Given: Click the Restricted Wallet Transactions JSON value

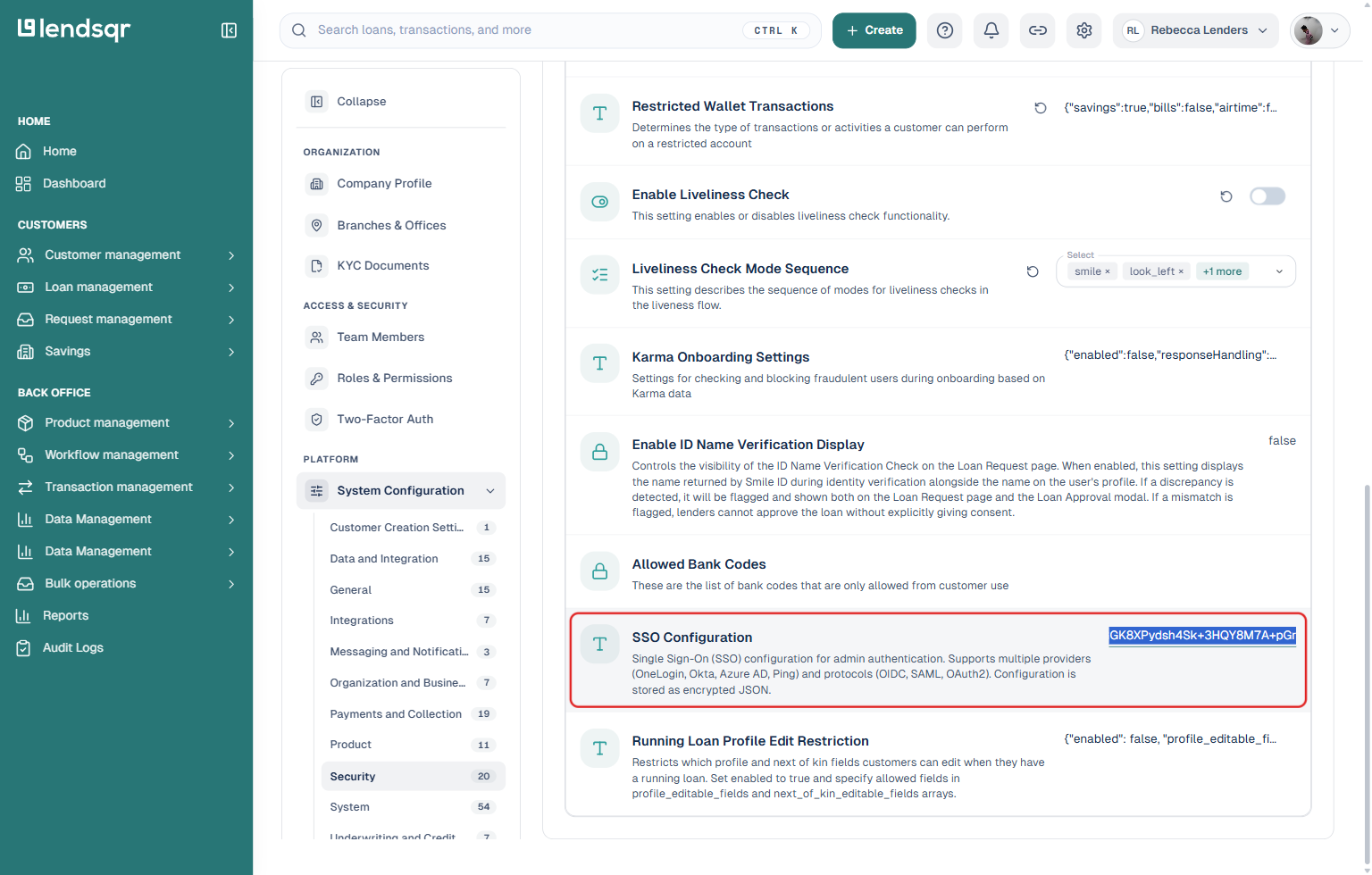Looking at the screenshot, I should (1170, 108).
